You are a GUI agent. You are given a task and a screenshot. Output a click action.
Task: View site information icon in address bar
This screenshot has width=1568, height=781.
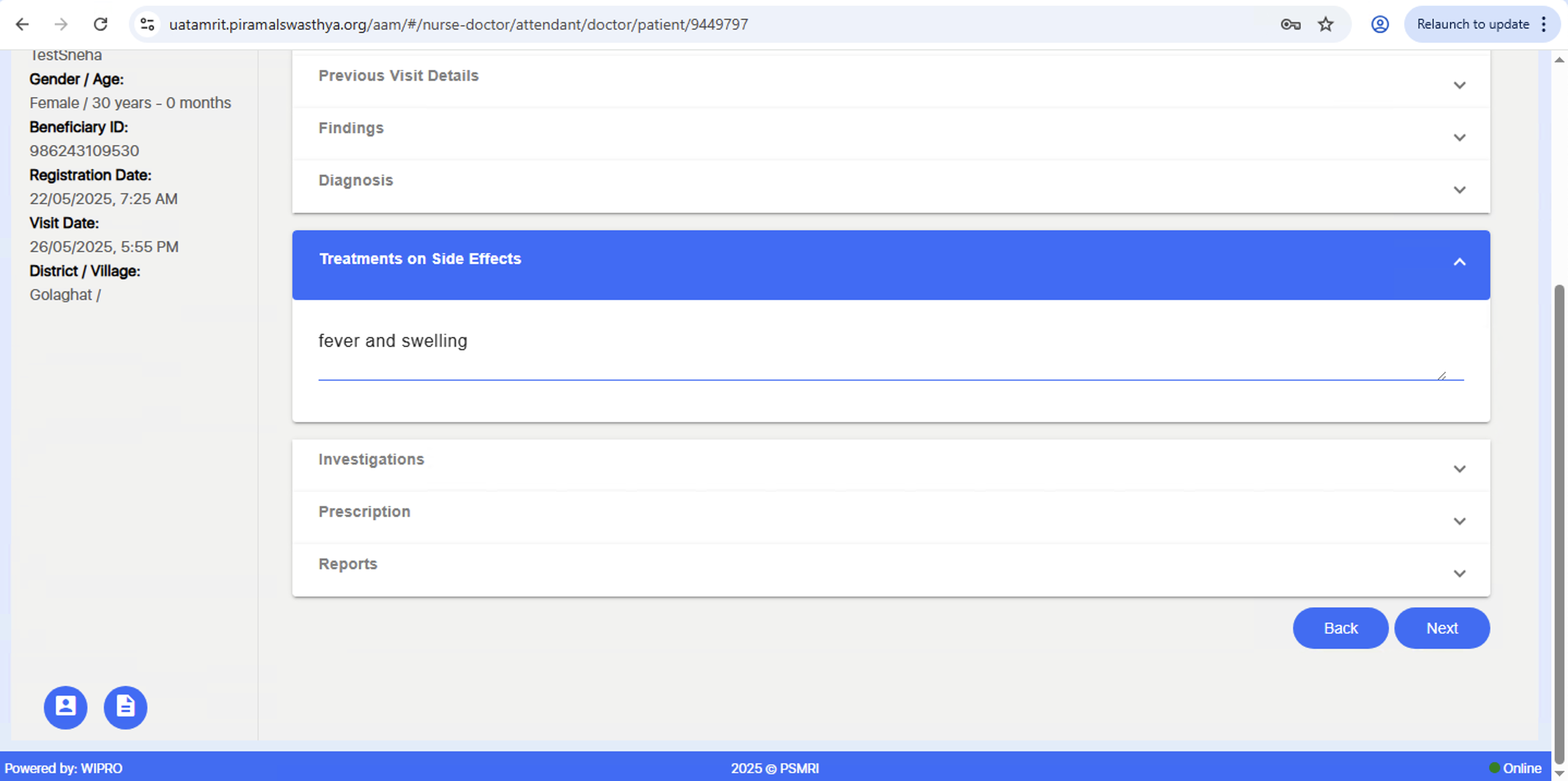pos(147,25)
